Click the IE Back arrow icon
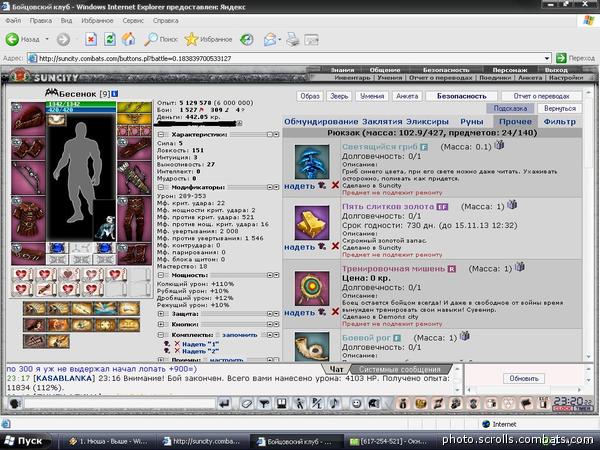This screenshot has width=600, height=450. [12, 39]
